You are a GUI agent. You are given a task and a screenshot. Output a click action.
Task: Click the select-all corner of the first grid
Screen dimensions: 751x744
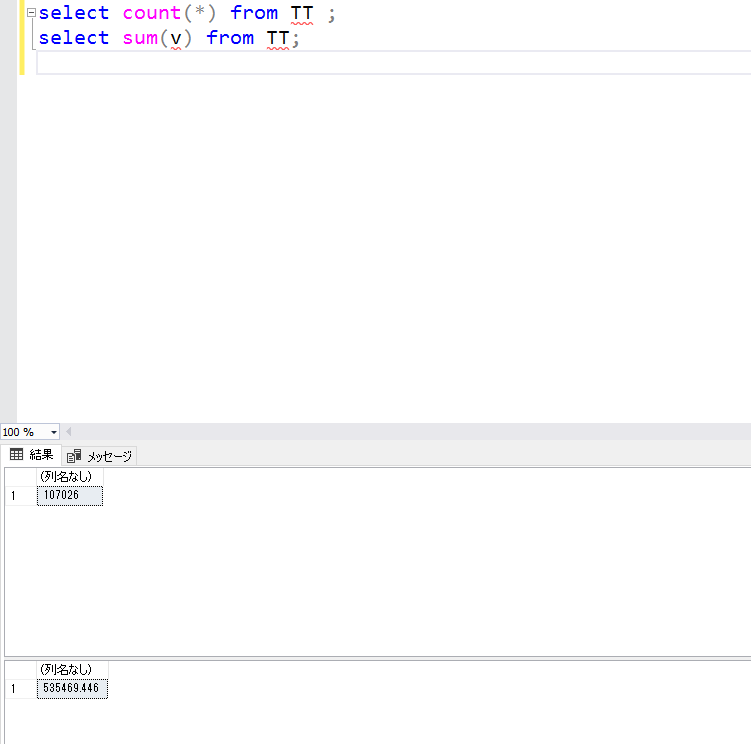pos(19,476)
